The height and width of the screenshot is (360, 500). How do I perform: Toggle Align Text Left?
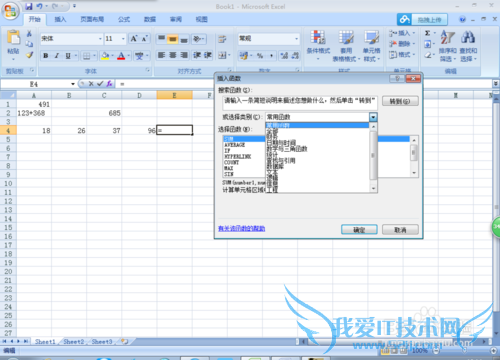pyautogui.click(x=161, y=55)
